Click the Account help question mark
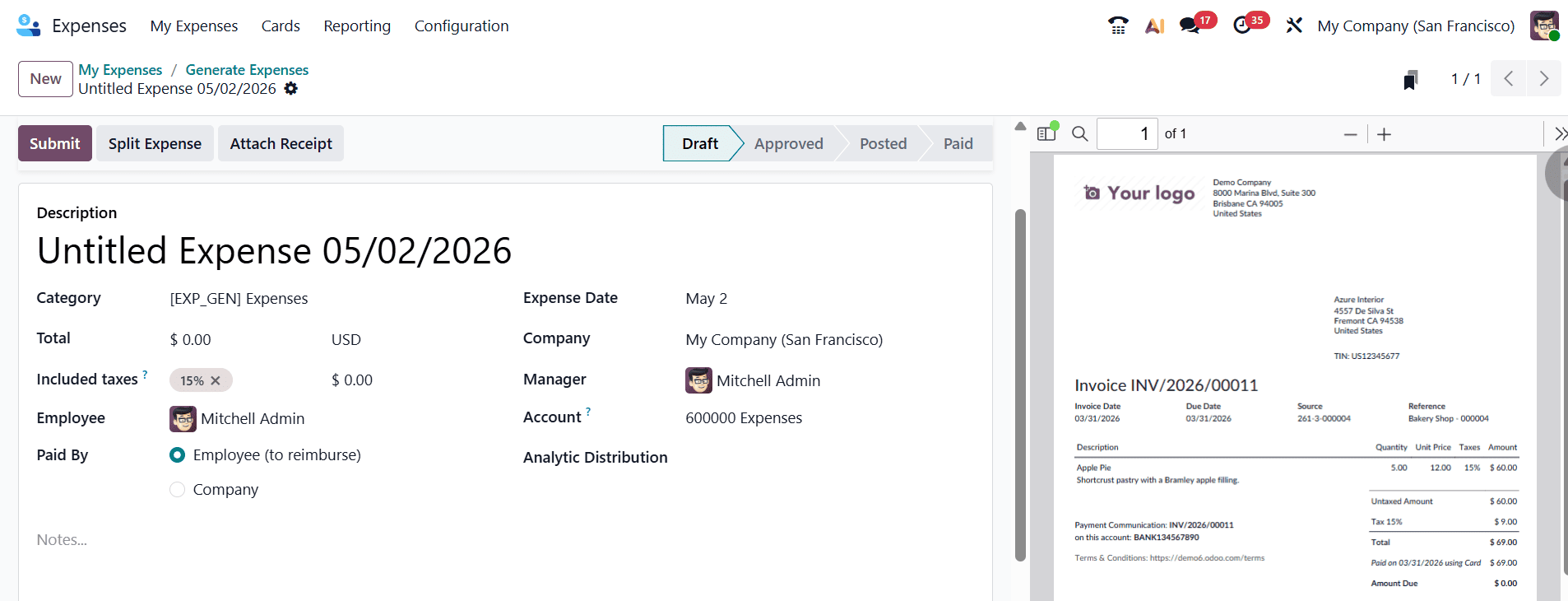The image size is (1568, 601). coord(588,412)
